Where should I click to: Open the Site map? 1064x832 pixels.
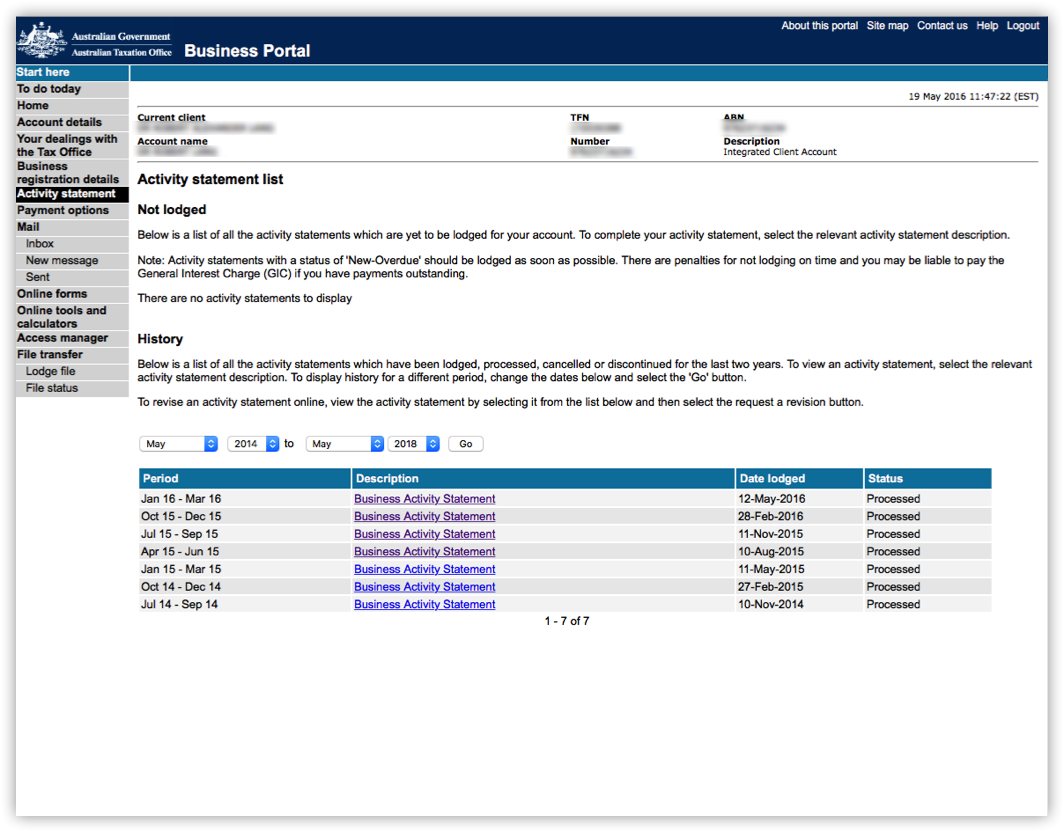click(888, 25)
